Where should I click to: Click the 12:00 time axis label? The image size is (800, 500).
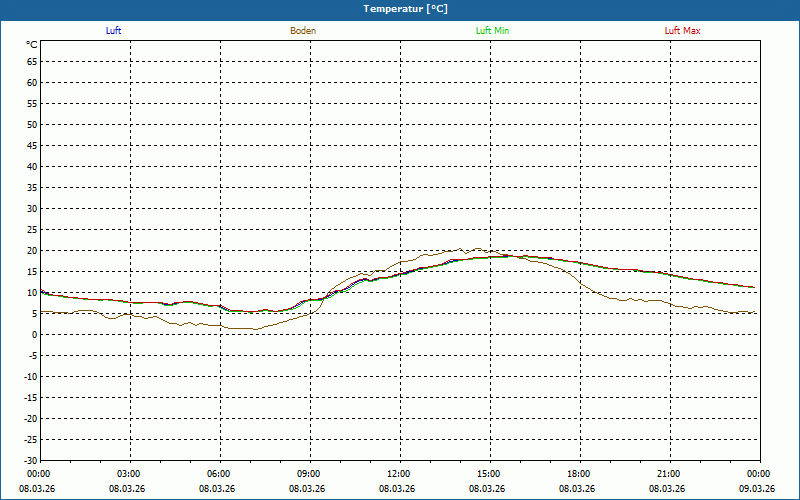(x=398, y=474)
